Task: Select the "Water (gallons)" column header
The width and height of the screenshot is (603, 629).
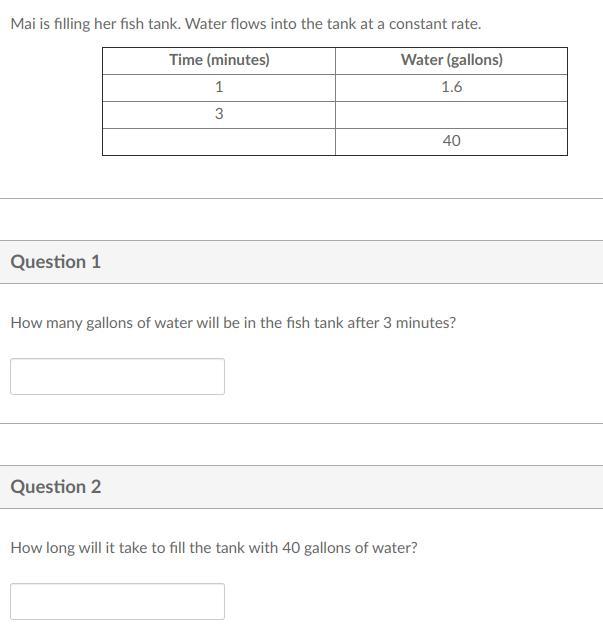Action: click(x=451, y=60)
